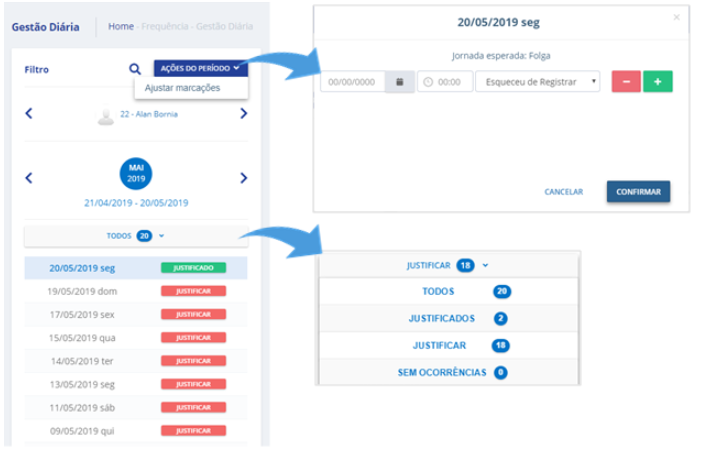Expand the TODOS 20 filter dropdown
This screenshot has width=719, height=451.
point(135,236)
